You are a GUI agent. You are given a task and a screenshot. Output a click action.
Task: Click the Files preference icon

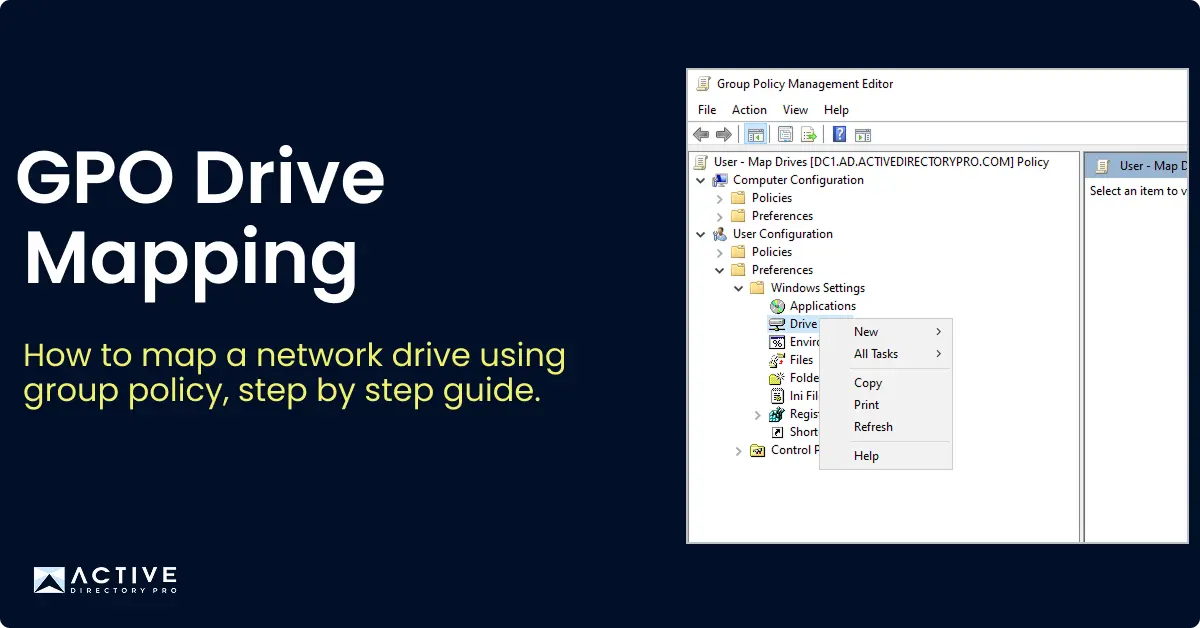coord(777,360)
